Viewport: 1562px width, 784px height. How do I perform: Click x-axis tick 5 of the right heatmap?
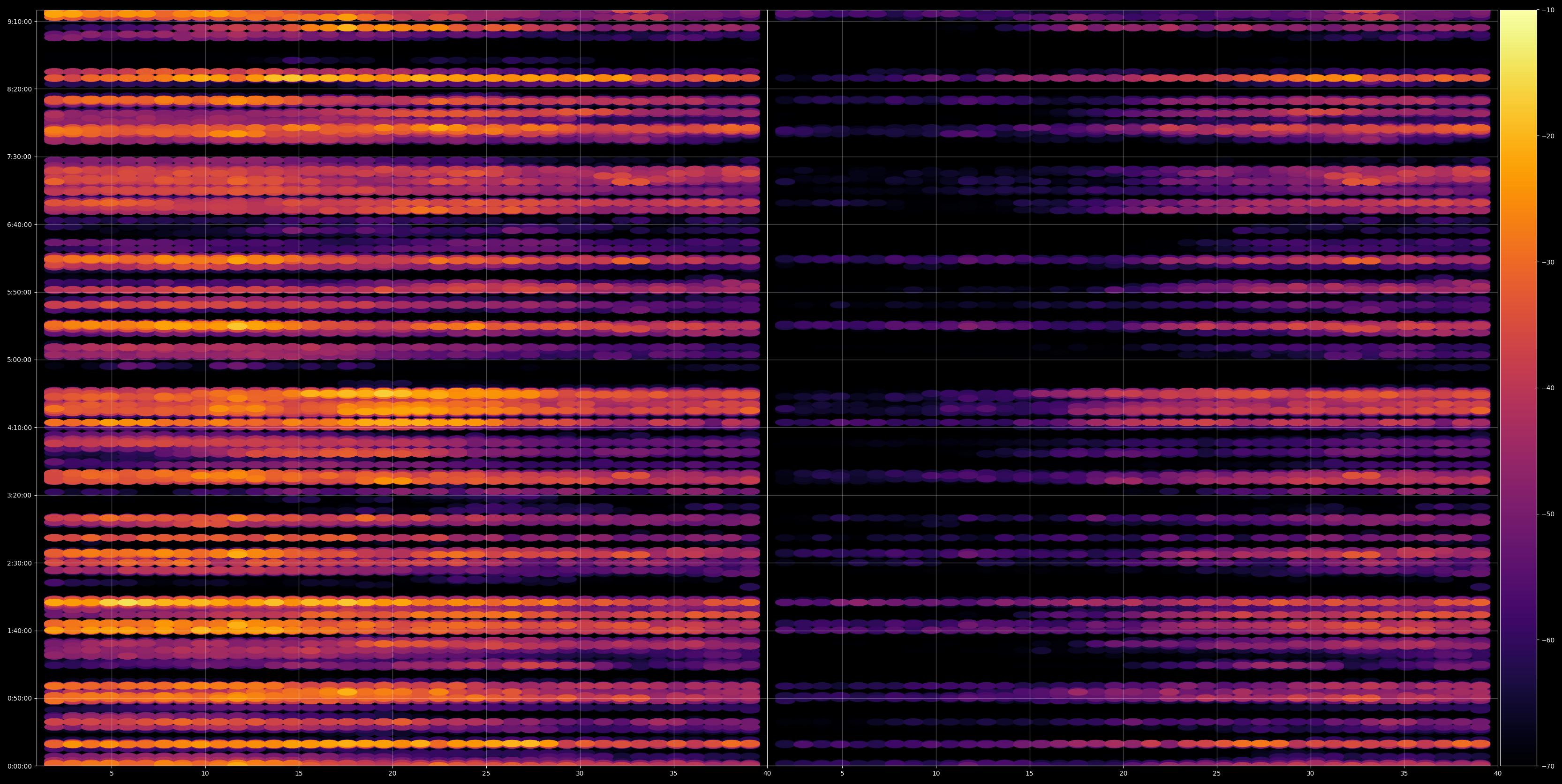(x=842, y=773)
